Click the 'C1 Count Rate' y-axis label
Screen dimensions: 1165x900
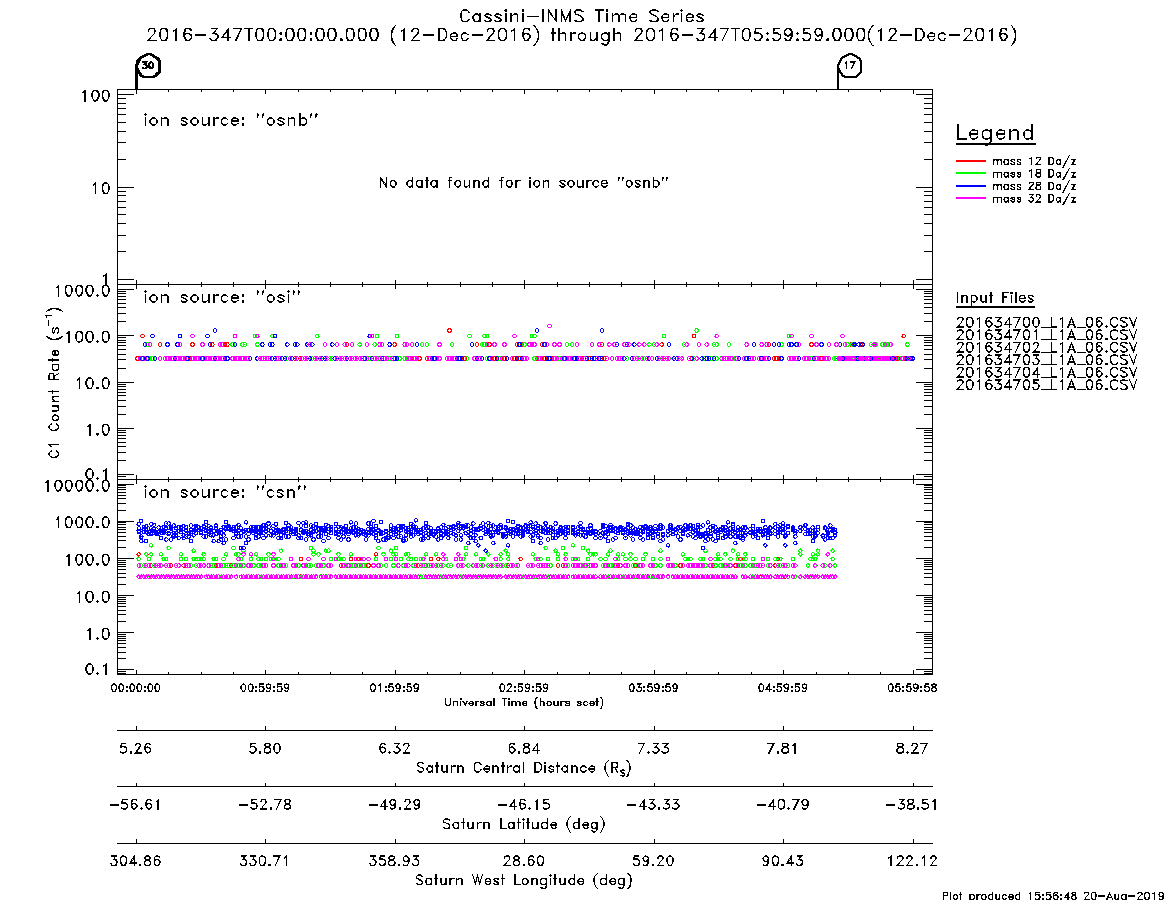tap(54, 382)
